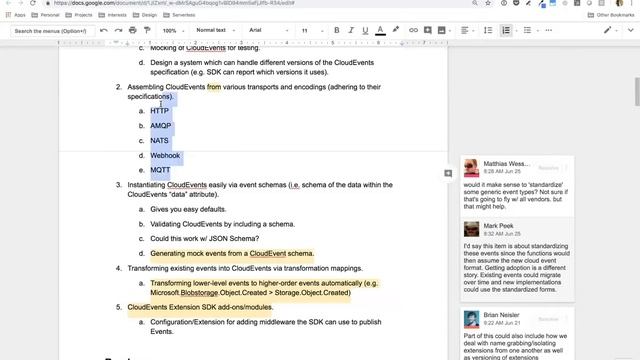Print the document with printer icon
640x360 pixels.
click(133, 30)
